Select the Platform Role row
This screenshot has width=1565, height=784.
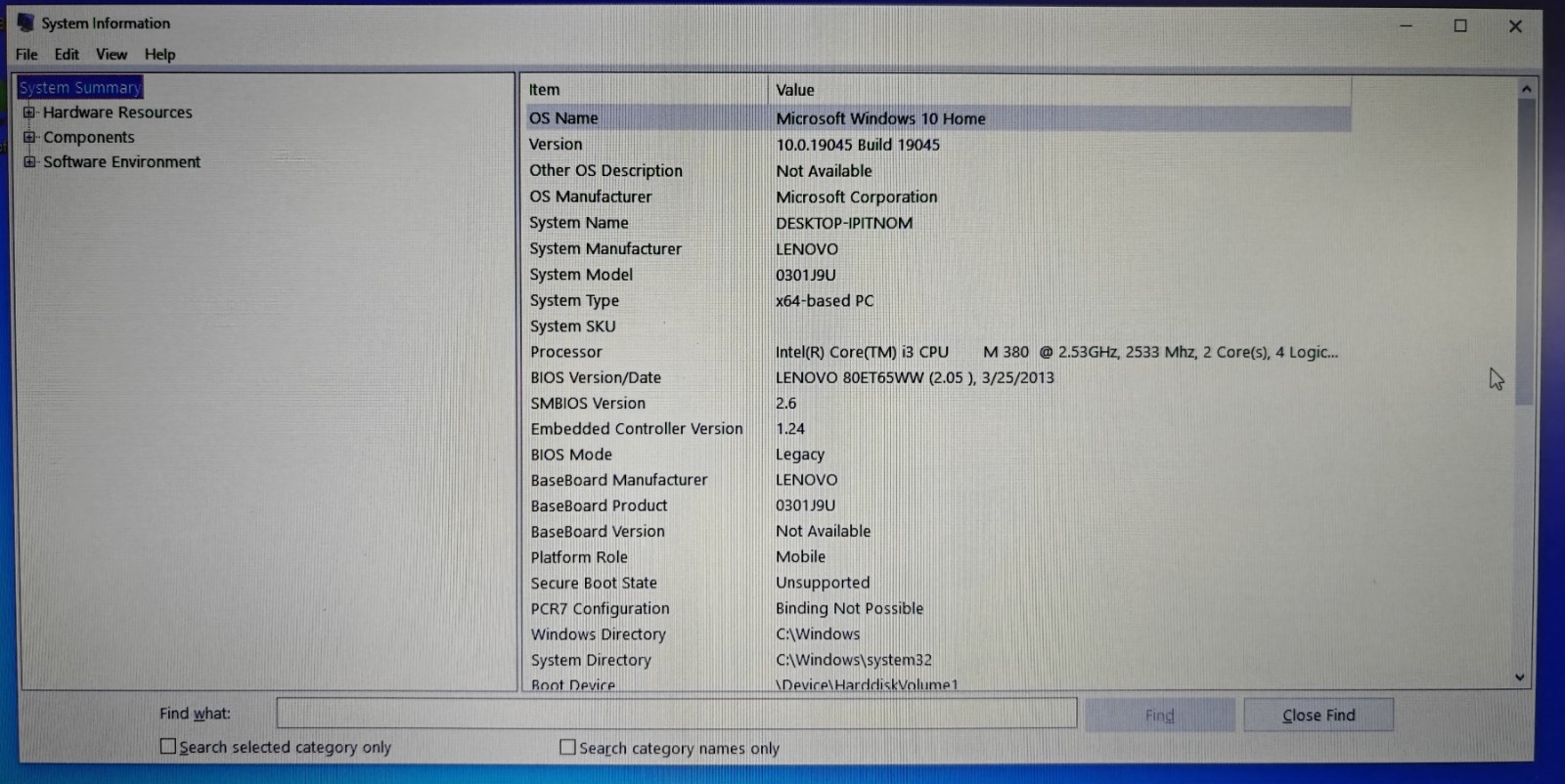938,556
